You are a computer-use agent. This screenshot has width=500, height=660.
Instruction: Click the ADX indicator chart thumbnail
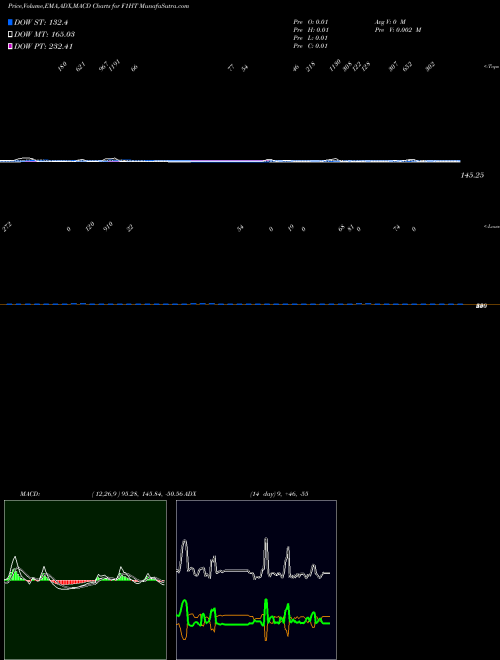(x=256, y=580)
